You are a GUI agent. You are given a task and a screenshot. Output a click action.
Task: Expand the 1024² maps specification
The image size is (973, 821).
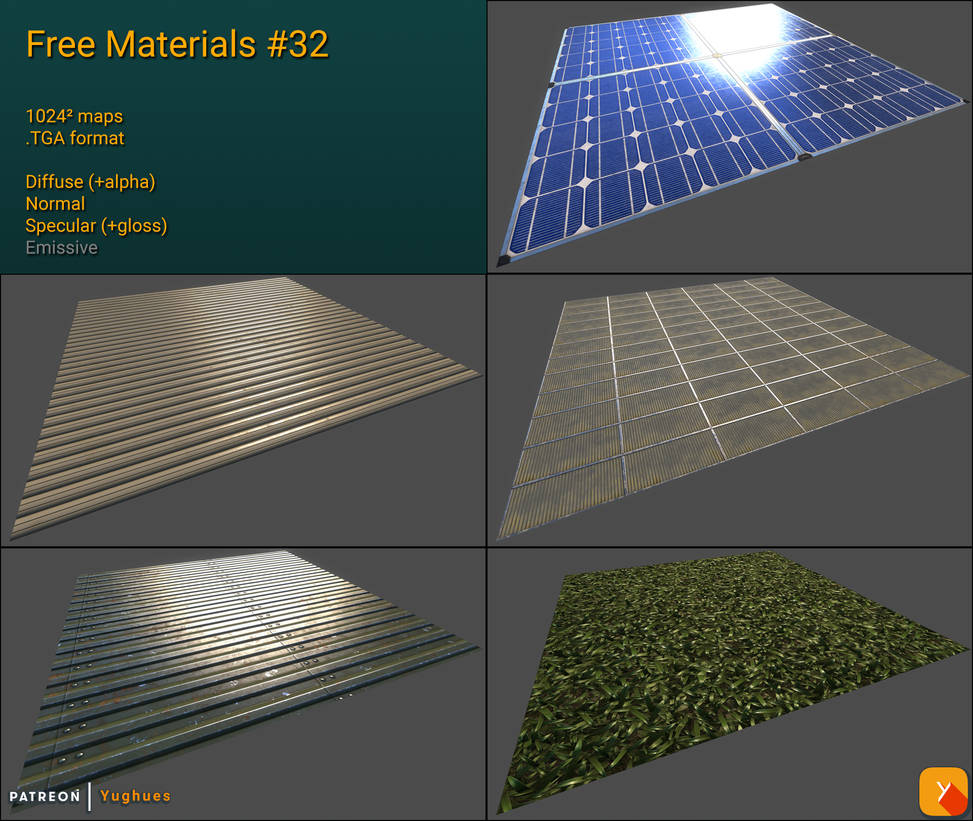tap(74, 116)
